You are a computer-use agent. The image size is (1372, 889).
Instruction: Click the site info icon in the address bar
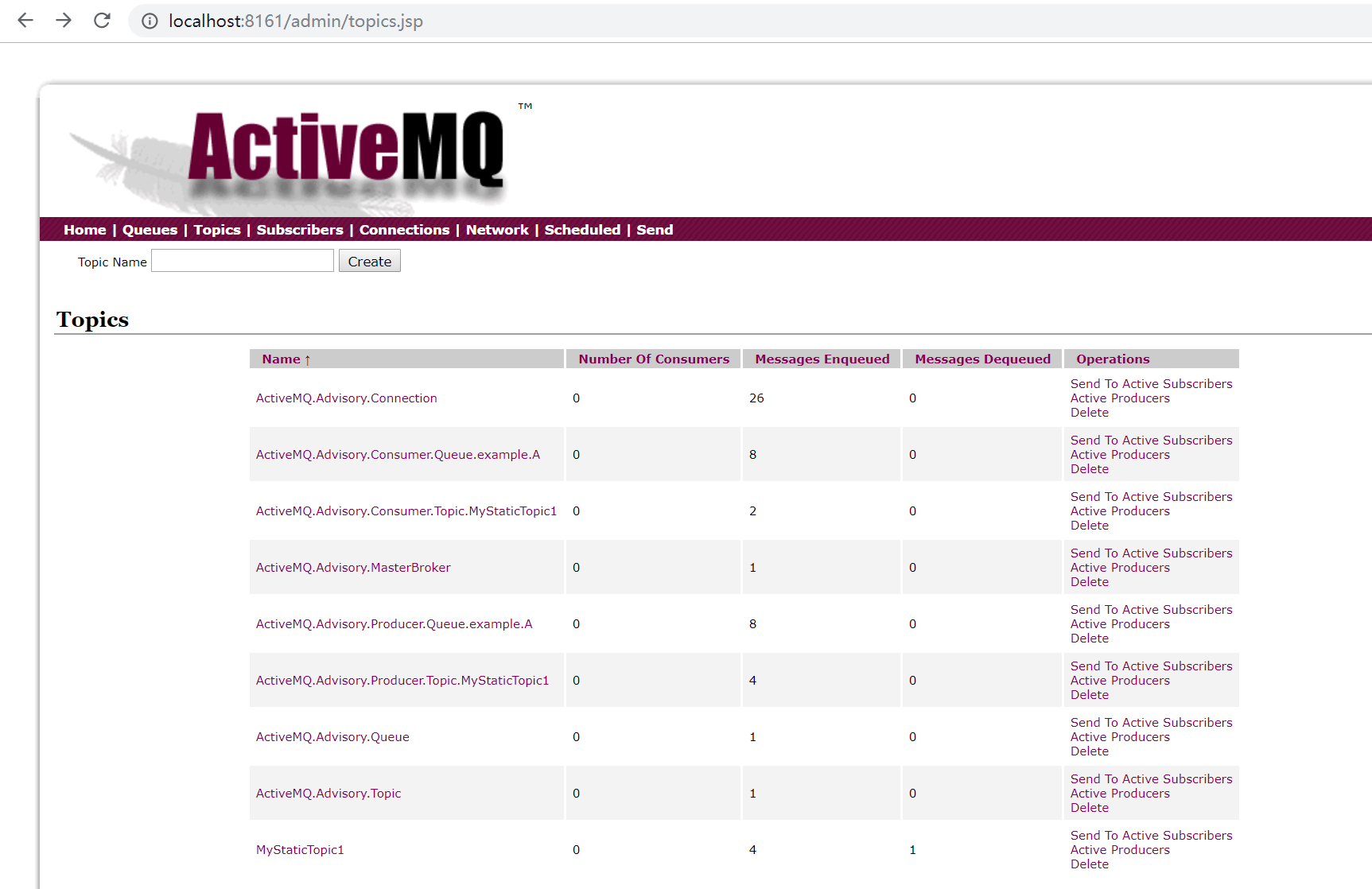coord(150,21)
